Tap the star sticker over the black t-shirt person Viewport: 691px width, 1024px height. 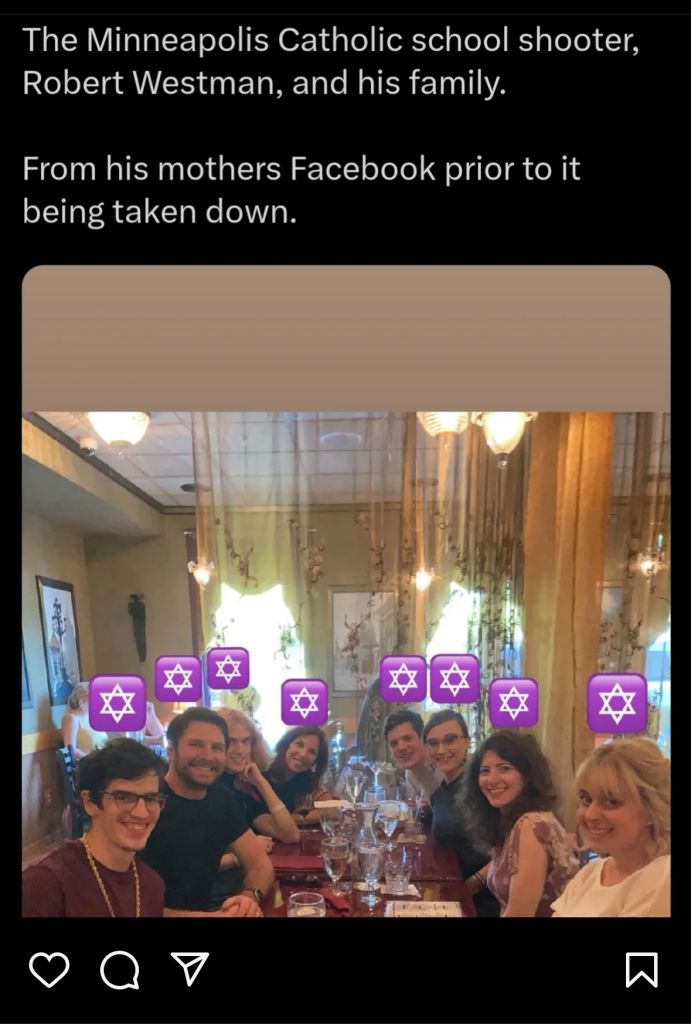coord(178,679)
